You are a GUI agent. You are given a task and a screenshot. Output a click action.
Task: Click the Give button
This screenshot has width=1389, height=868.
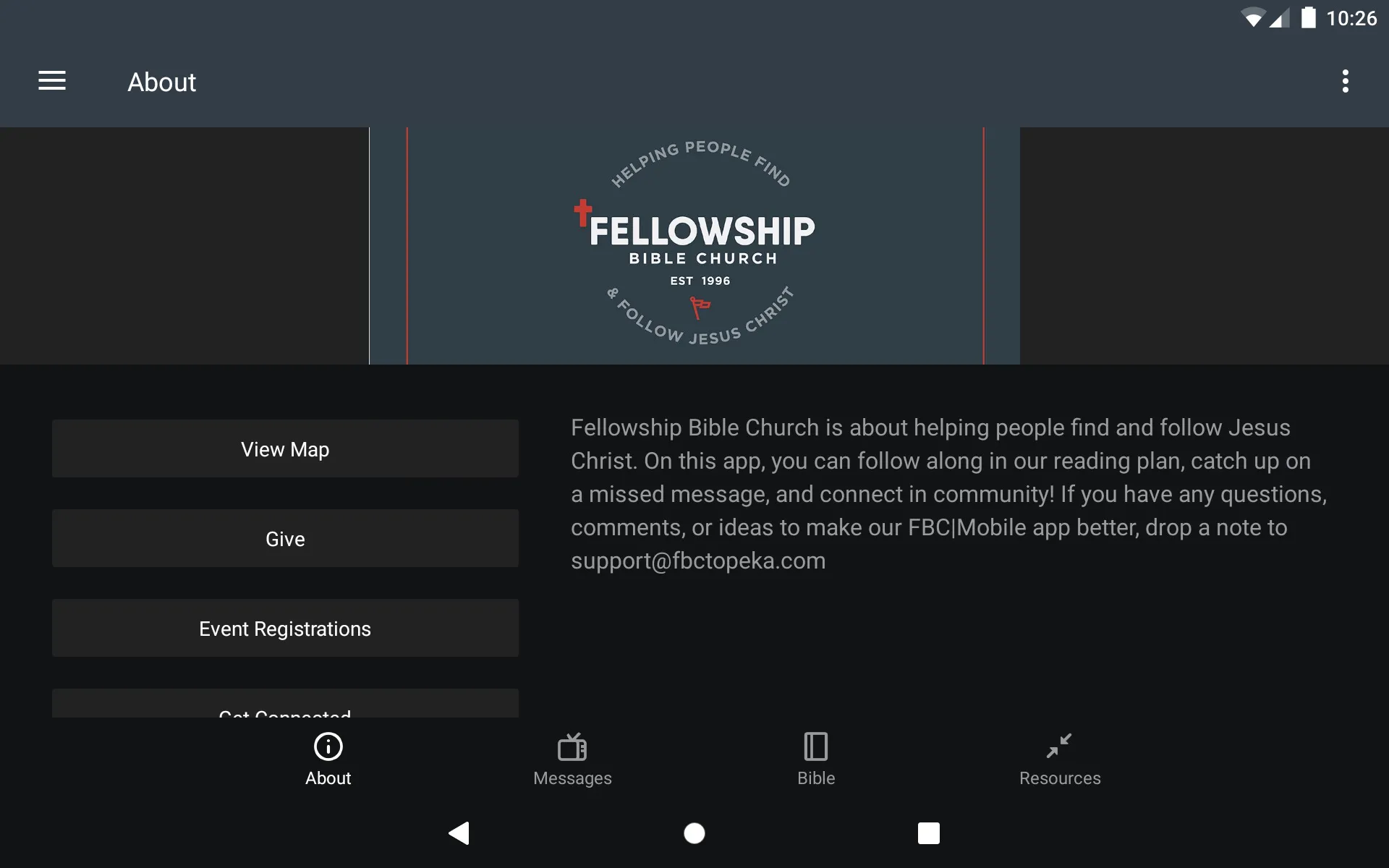pos(285,538)
